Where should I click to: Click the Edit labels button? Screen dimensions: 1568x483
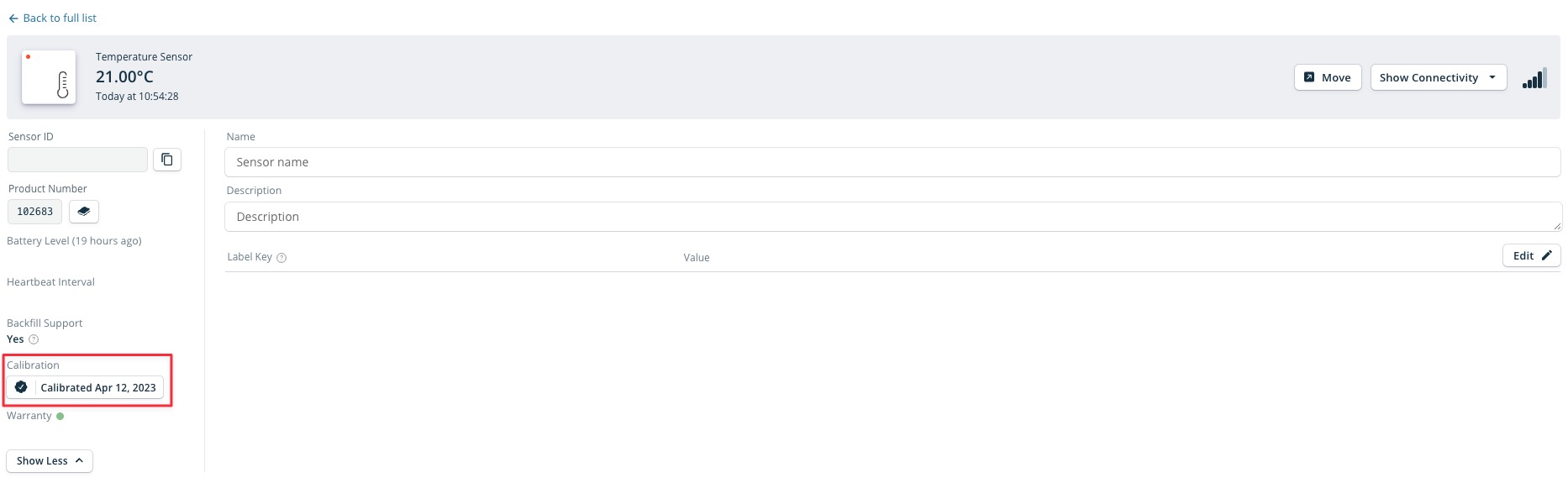[x=1531, y=255]
